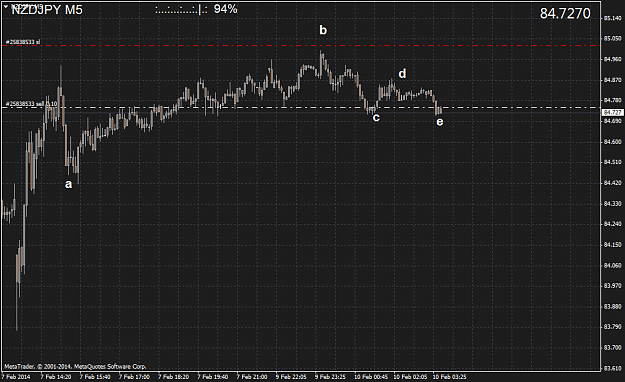Screen dimensions: 625x382
Task: Click price scale value 83.970
Action: point(613,286)
